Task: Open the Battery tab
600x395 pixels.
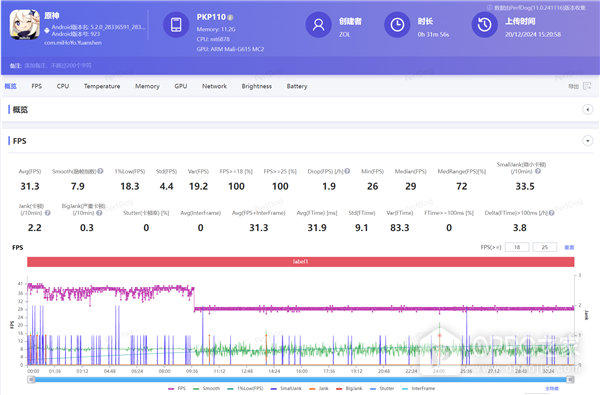Action: (297, 86)
